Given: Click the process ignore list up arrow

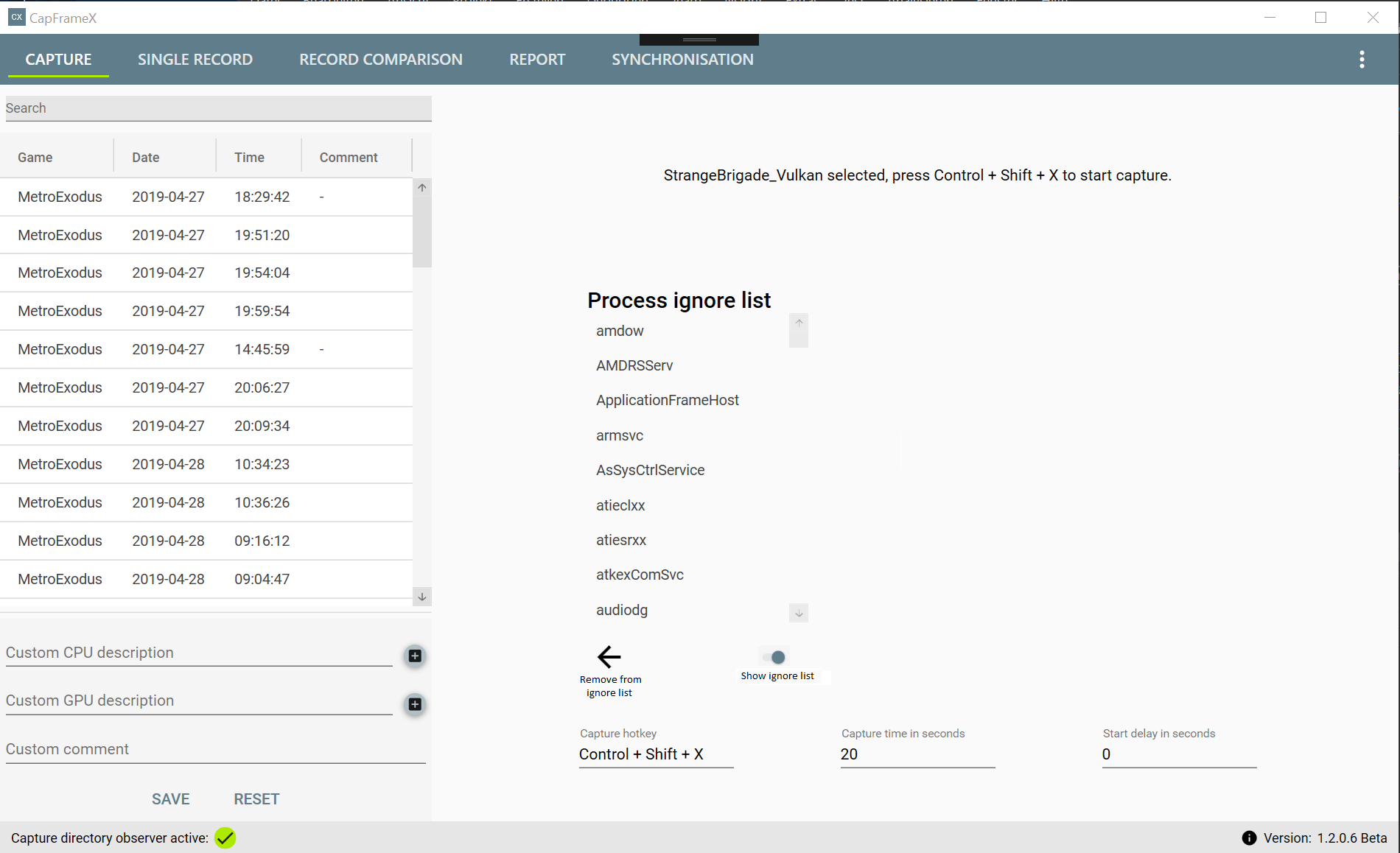Looking at the screenshot, I should tap(799, 323).
